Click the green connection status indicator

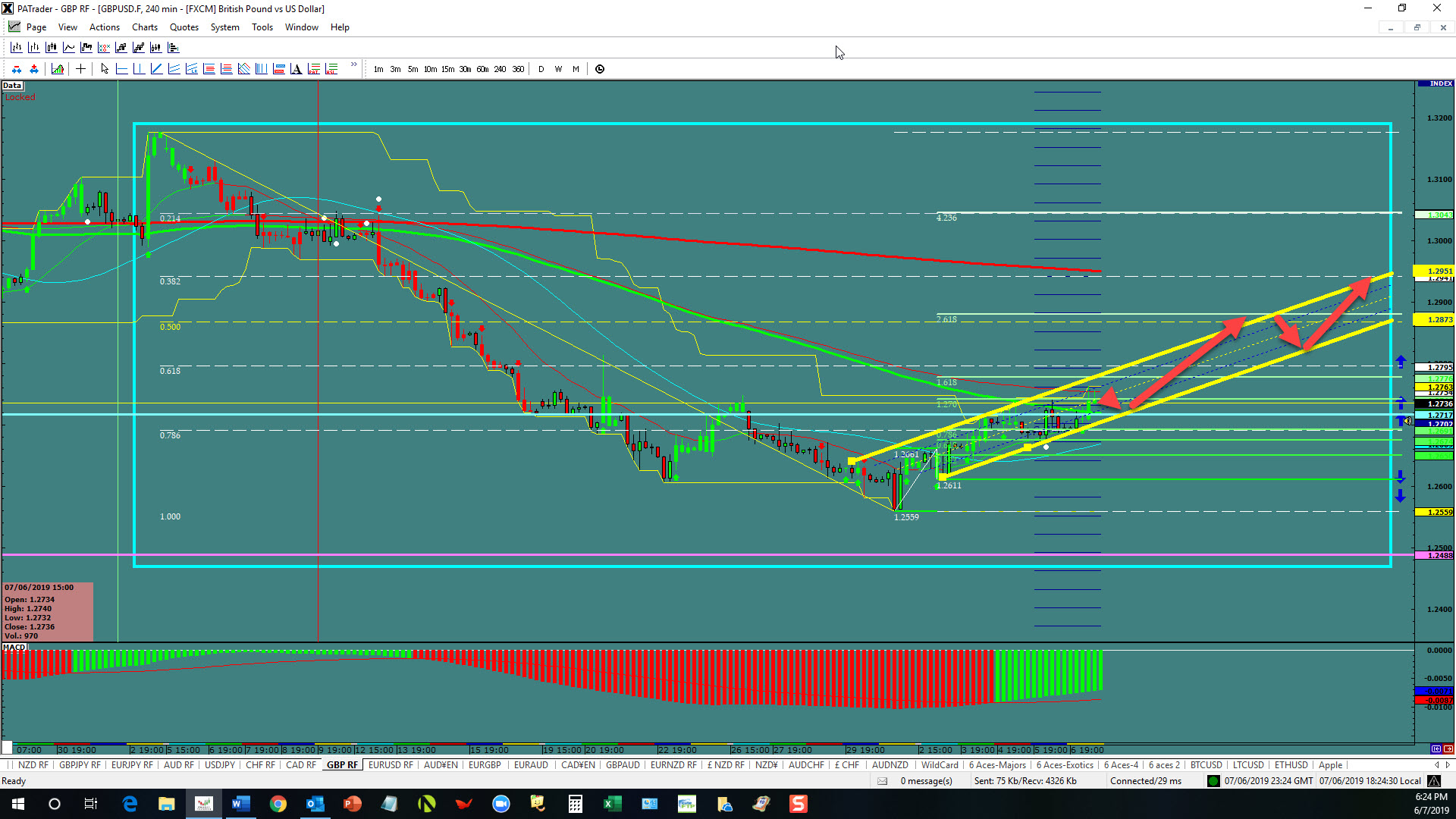pyautogui.click(x=1213, y=781)
